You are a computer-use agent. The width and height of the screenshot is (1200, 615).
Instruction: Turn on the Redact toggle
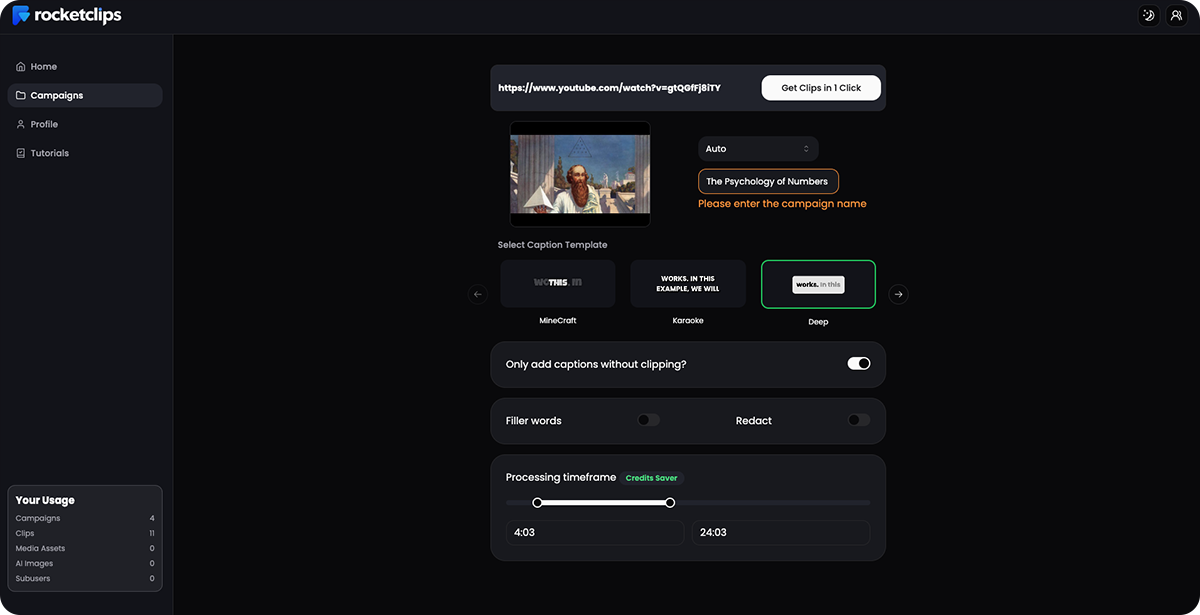(x=858, y=419)
